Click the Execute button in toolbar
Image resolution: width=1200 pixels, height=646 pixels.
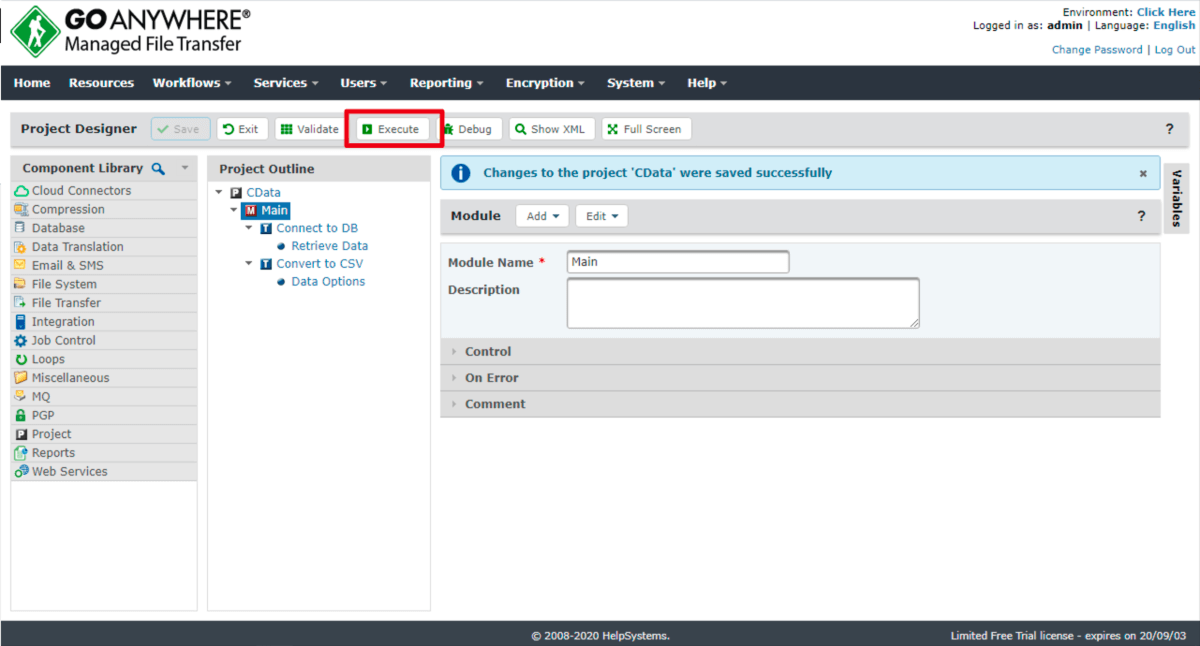pos(392,129)
